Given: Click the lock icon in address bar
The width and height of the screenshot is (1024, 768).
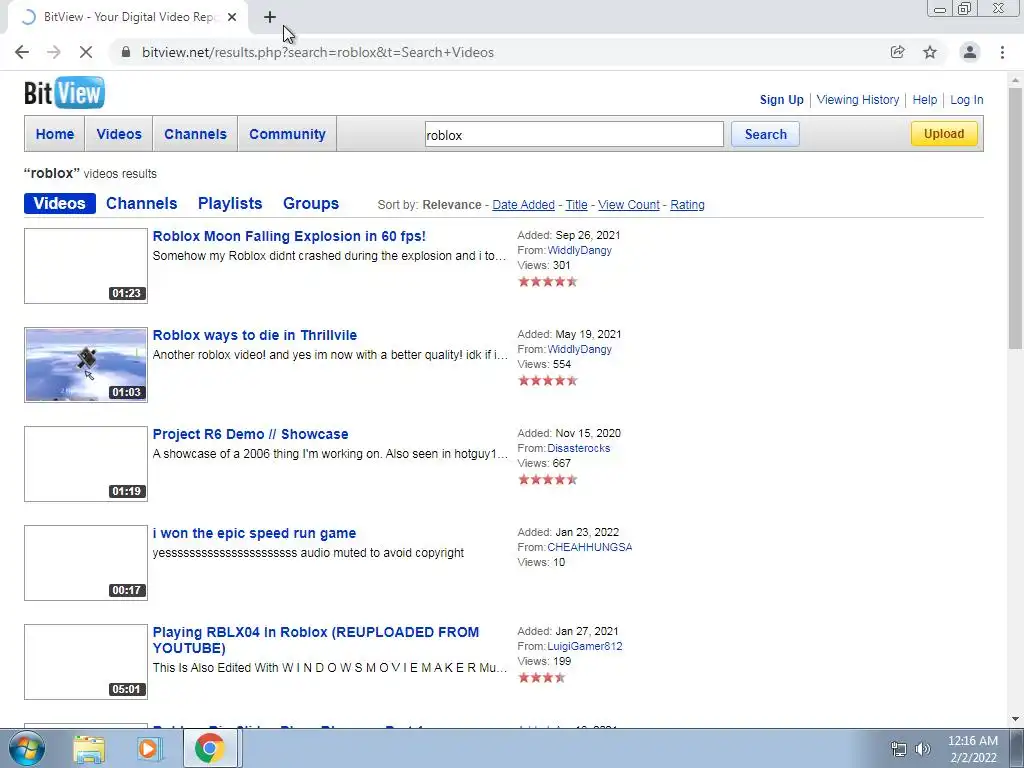Looking at the screenshot, I should tap(126, 52).
